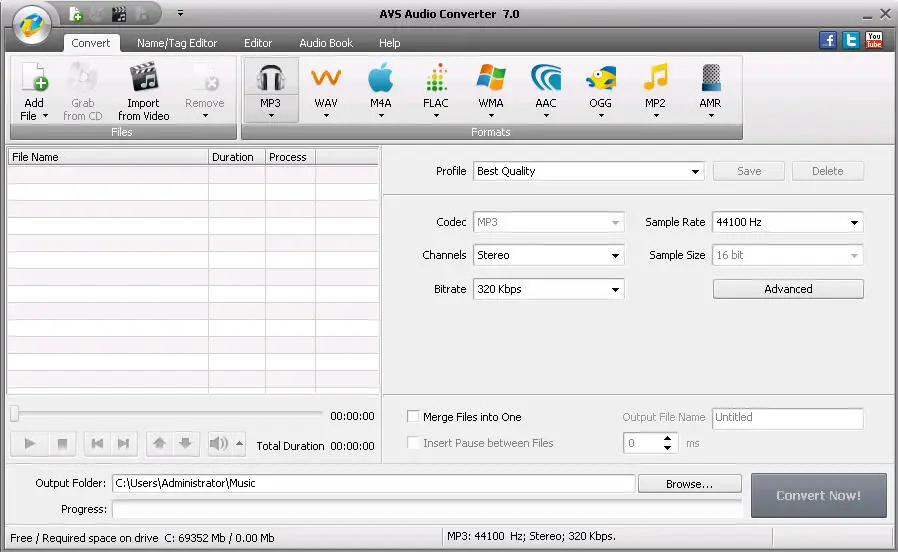Click the File Name column header
The height and width of the screenshot is (552, 898).
point(108,157)
